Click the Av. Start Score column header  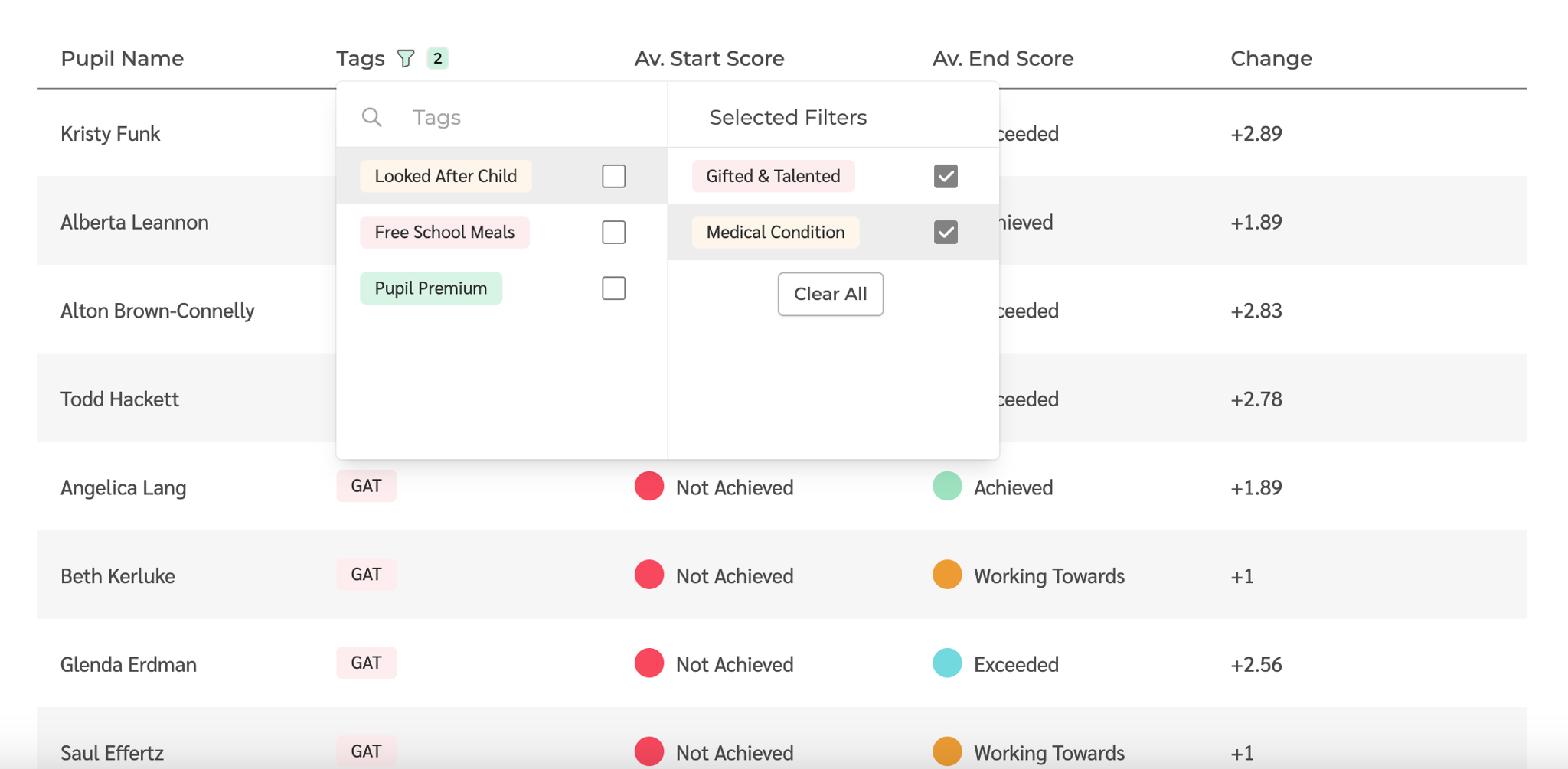(709, 57)
